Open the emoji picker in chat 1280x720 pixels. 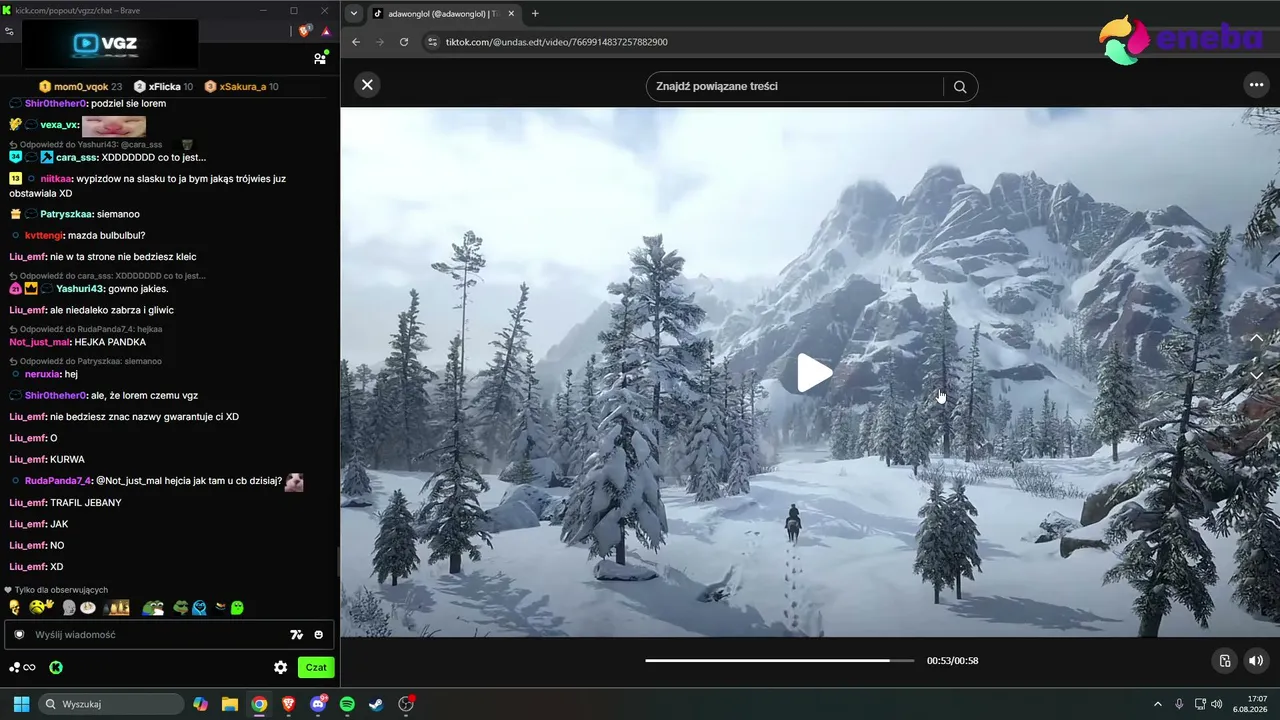point(319,635)
